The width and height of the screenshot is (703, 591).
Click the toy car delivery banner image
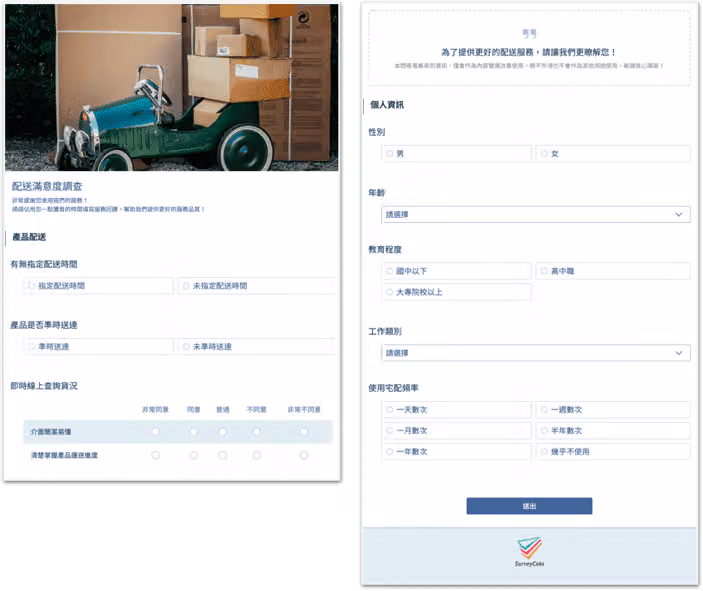(172, 87)
